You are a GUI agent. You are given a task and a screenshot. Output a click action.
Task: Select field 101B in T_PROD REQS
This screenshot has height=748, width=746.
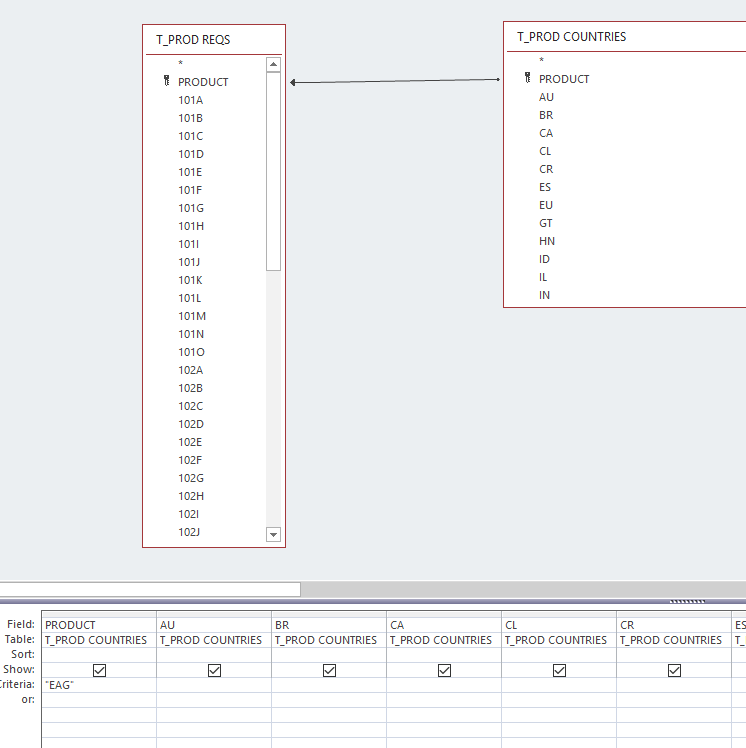(190, 118)
